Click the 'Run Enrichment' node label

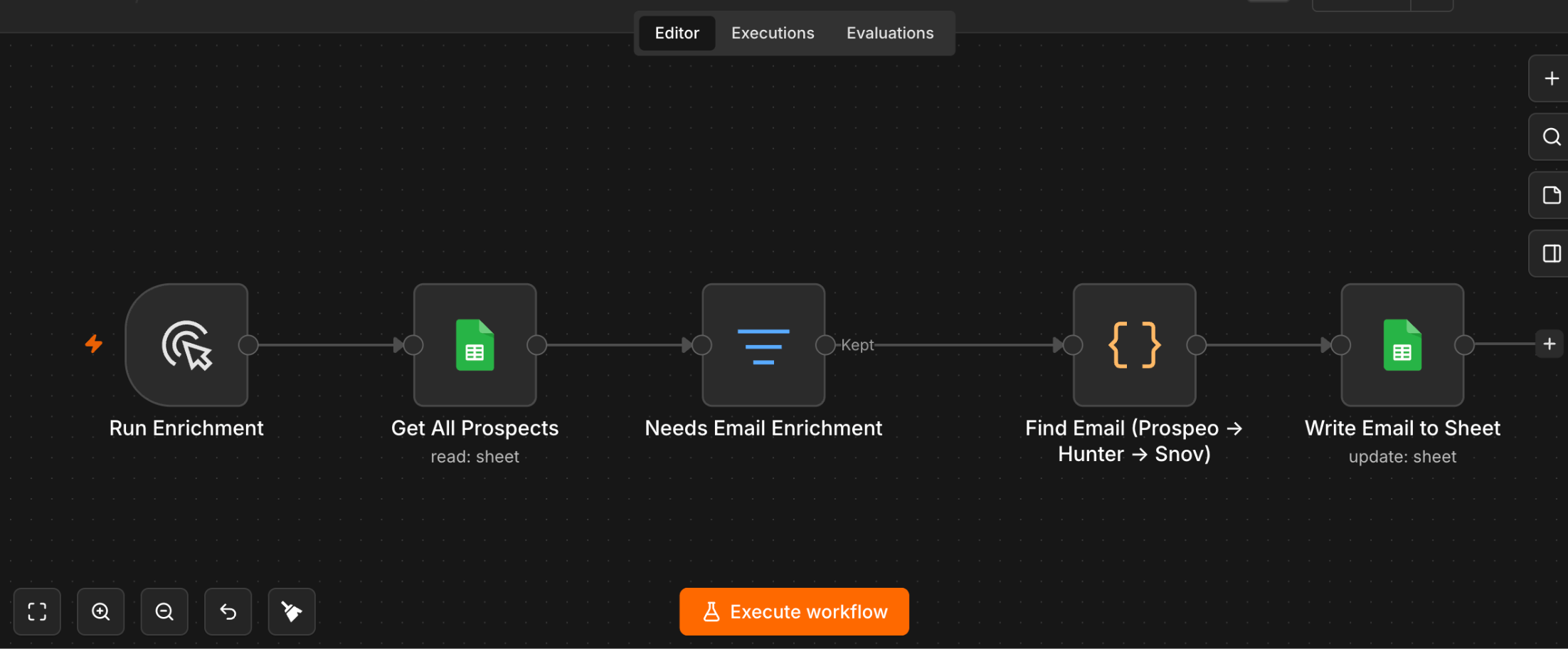pos(186,428)
